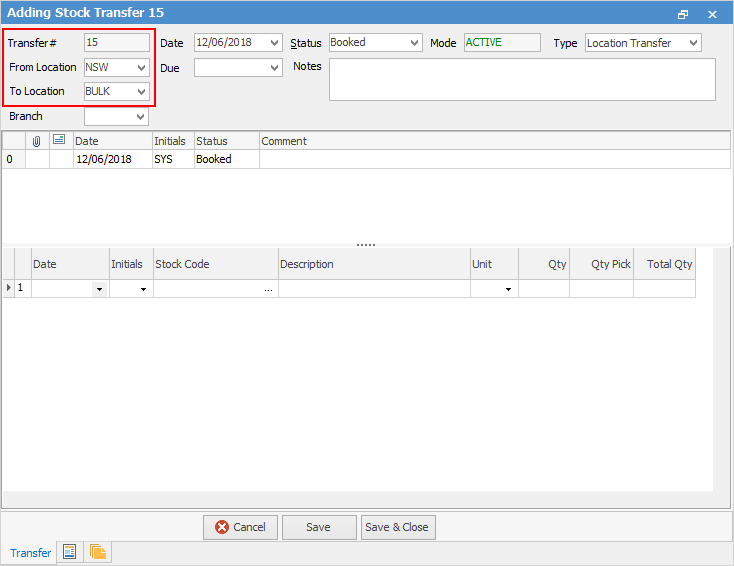Click the Qty cell in stock row 1
The height and width of the screenshot is (566, 734).
(543, 289)
